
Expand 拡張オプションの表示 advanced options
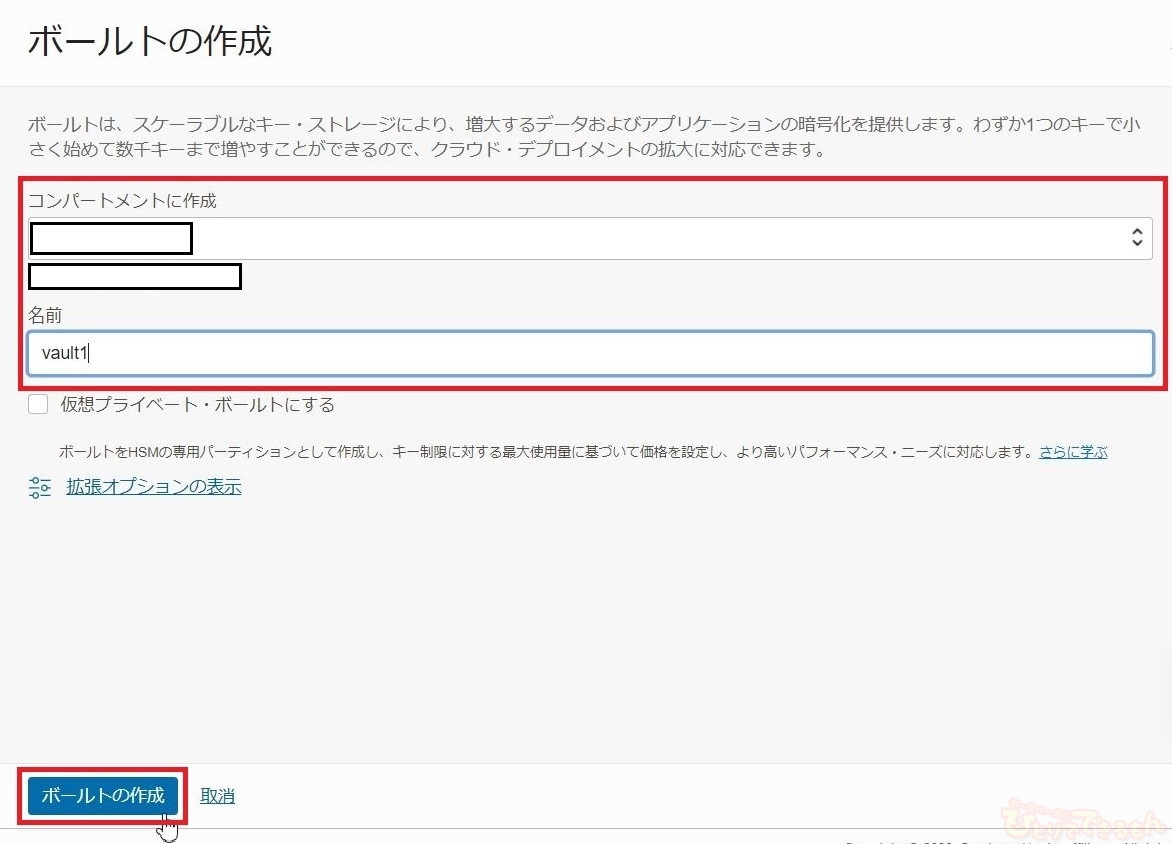(x=153, y=487)
